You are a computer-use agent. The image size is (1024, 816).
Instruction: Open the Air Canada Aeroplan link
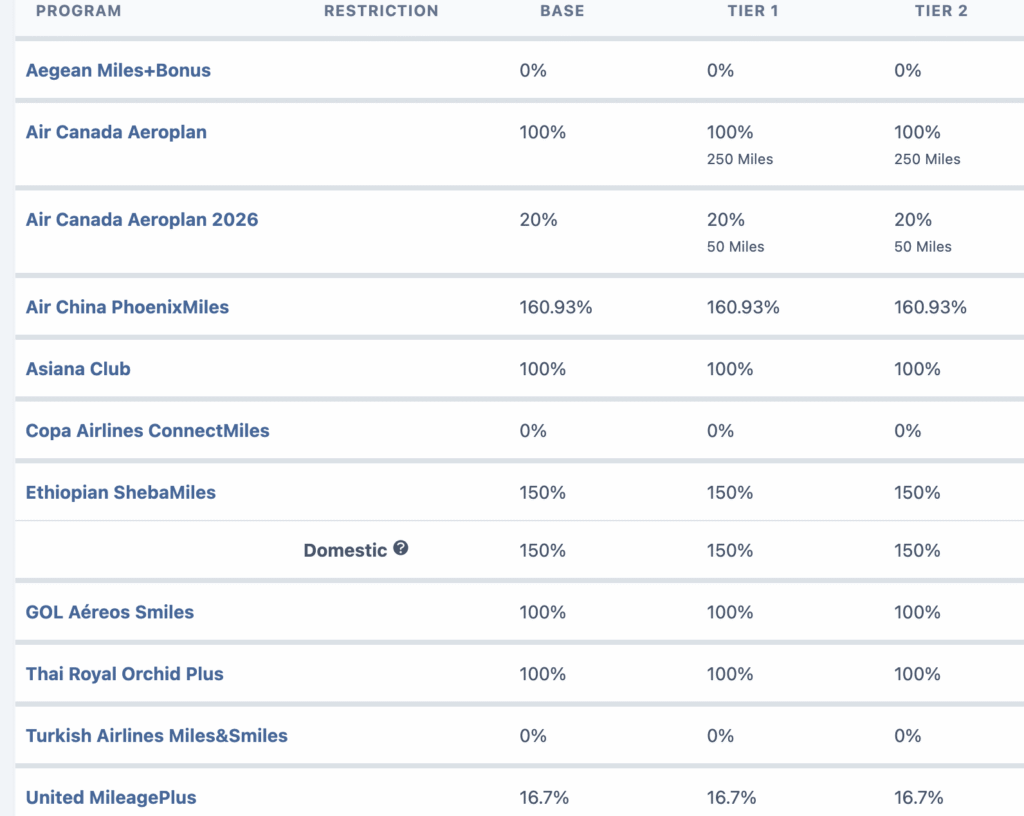point(116,133)
